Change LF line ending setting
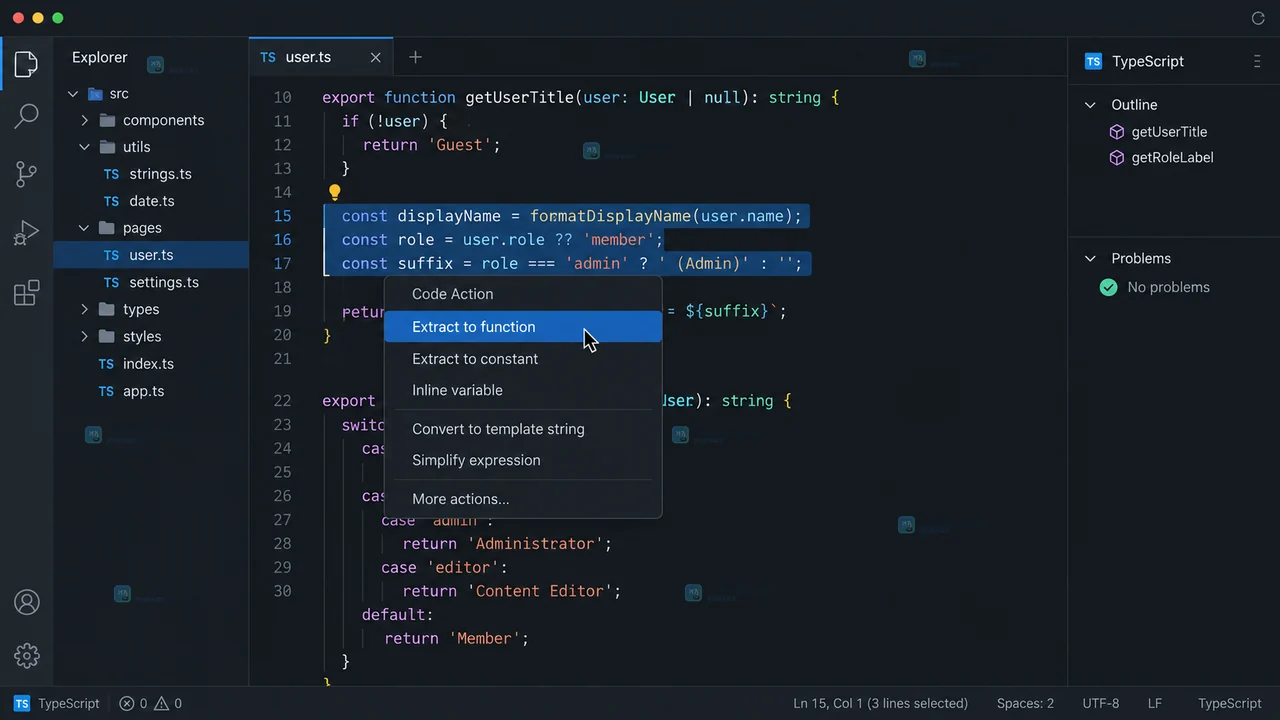The image size is (1280, 720). [1154, 703]
